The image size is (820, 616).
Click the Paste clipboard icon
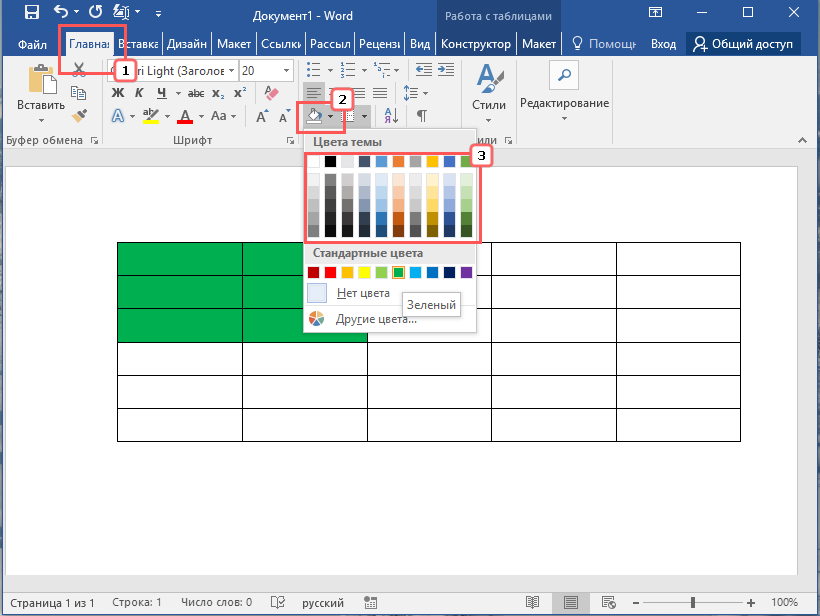[x=41, y=88]
